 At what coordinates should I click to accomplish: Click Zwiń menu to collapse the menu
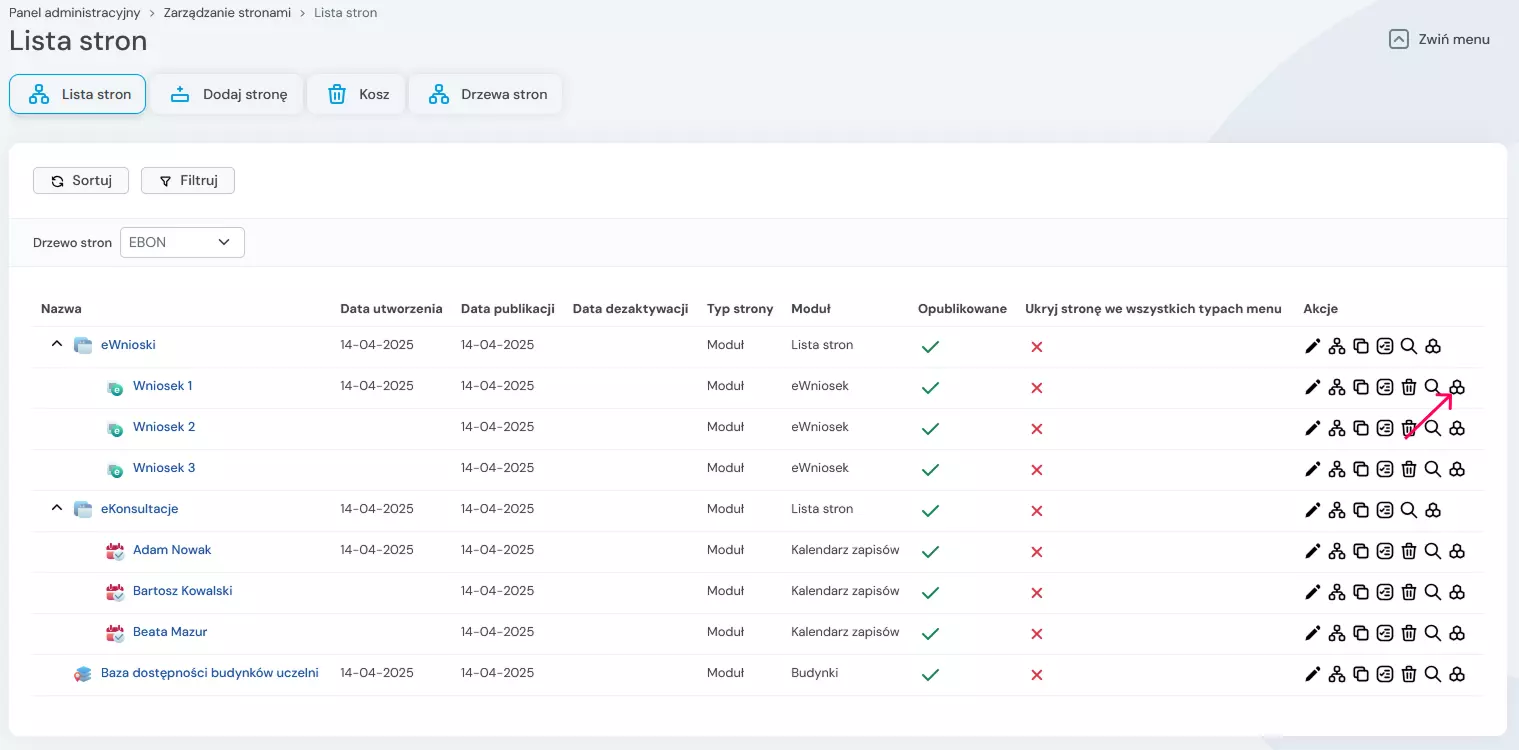pyautogui.click(x=1439, y=40)
